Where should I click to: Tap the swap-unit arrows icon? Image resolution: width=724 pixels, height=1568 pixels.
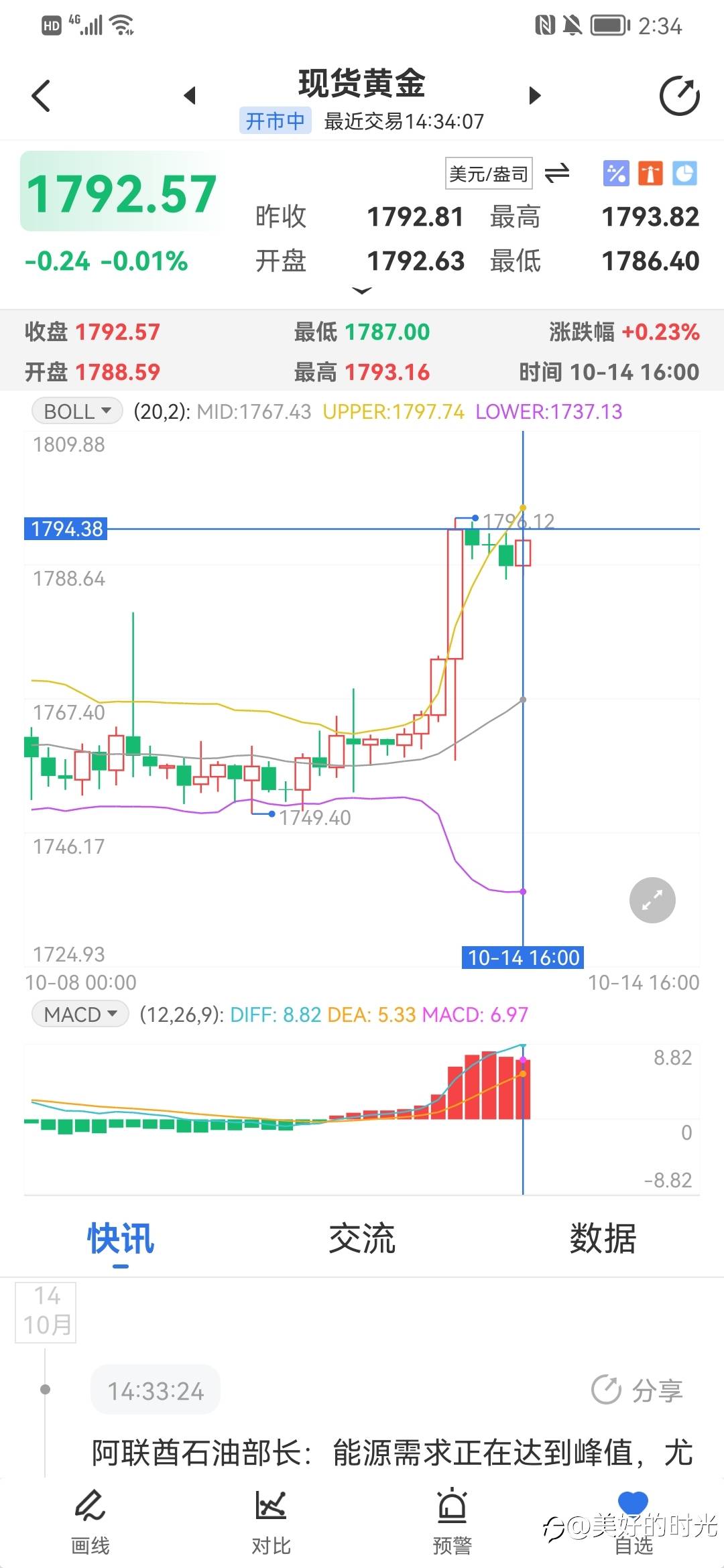click(x=557, y=174)
